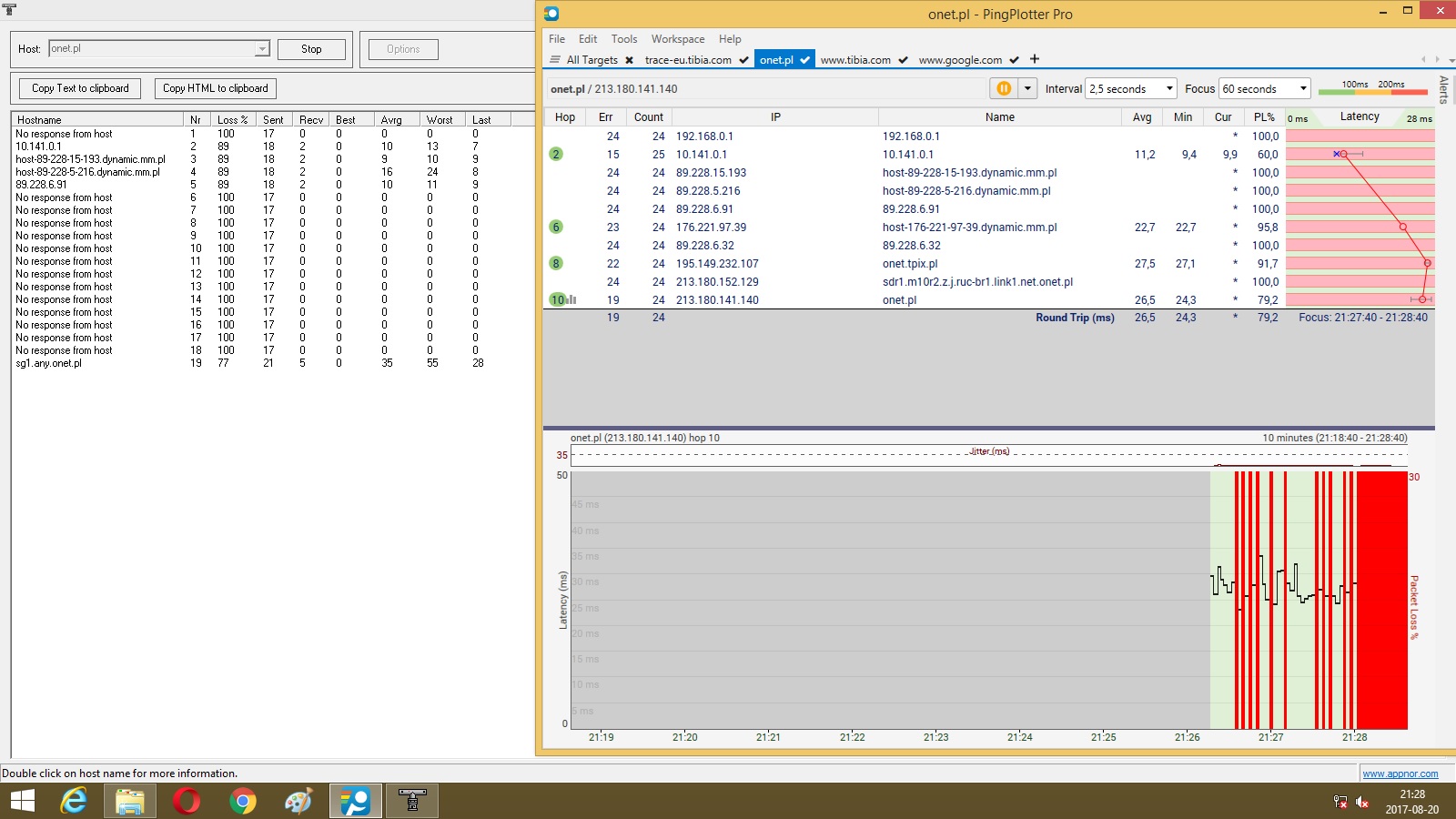Open the Tools menu
1456x819 pixels.
click(x=624, y=39)
